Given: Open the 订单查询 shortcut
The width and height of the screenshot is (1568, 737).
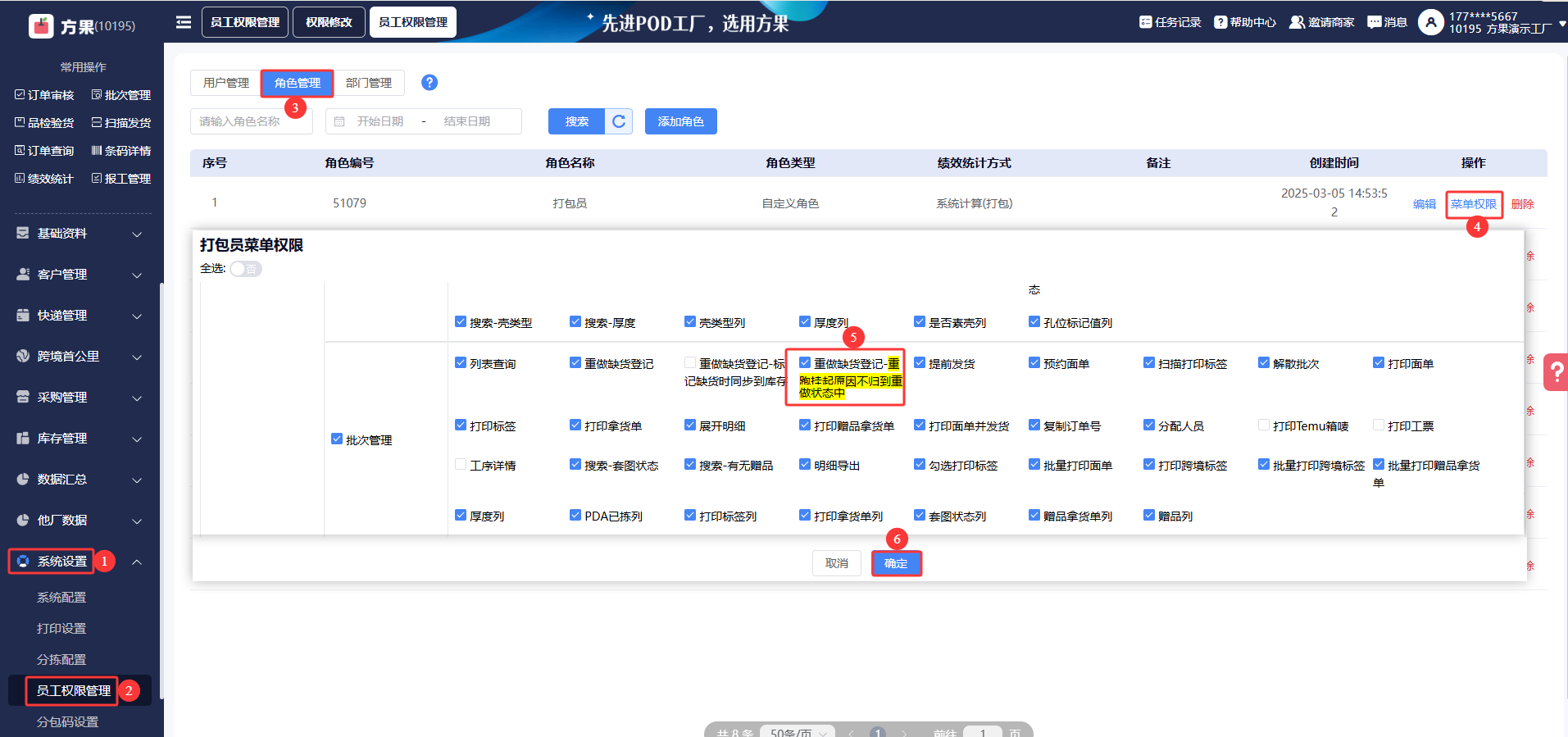Looking at the screenshot, I should 44,151.
